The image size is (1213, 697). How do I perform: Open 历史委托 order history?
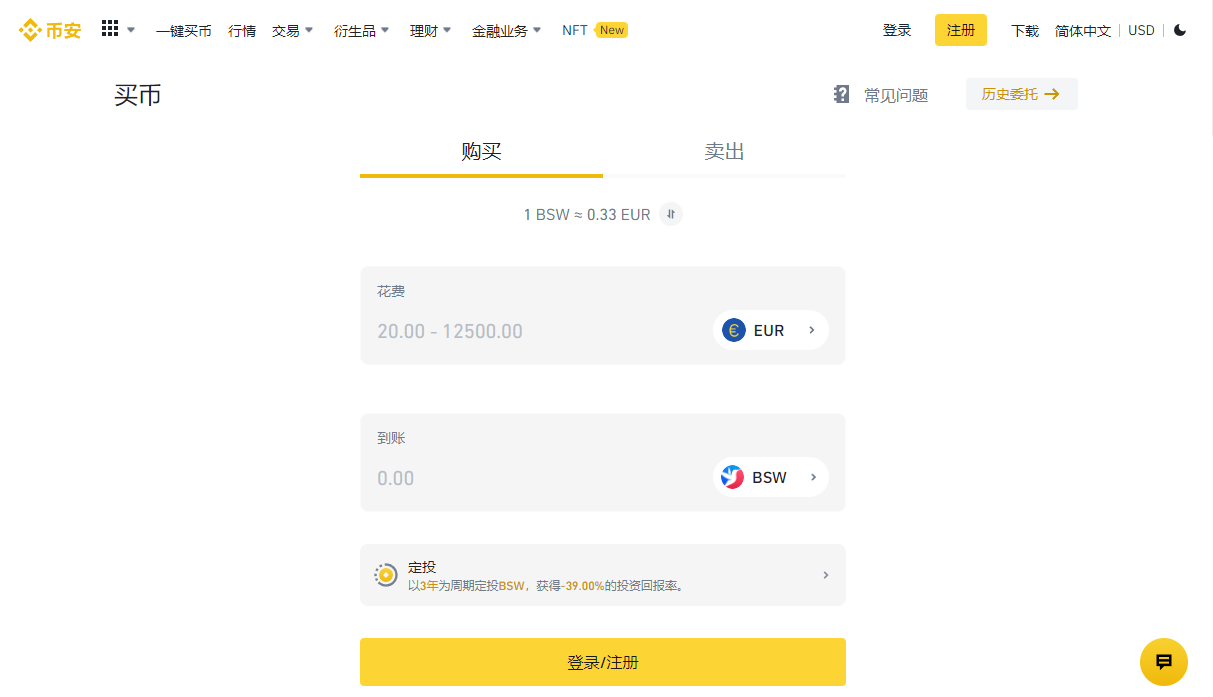coord(1021,94)
